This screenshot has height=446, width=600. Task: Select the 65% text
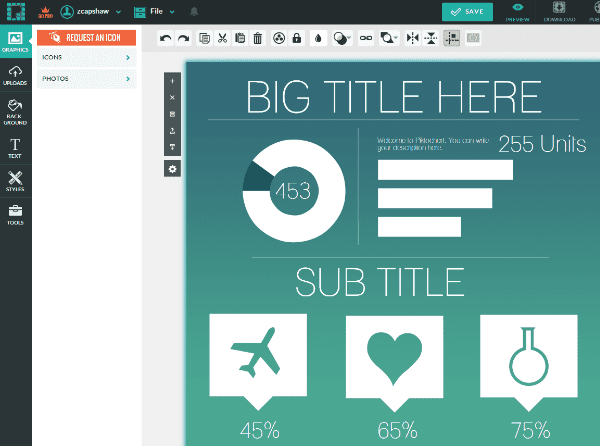[397, 430]
